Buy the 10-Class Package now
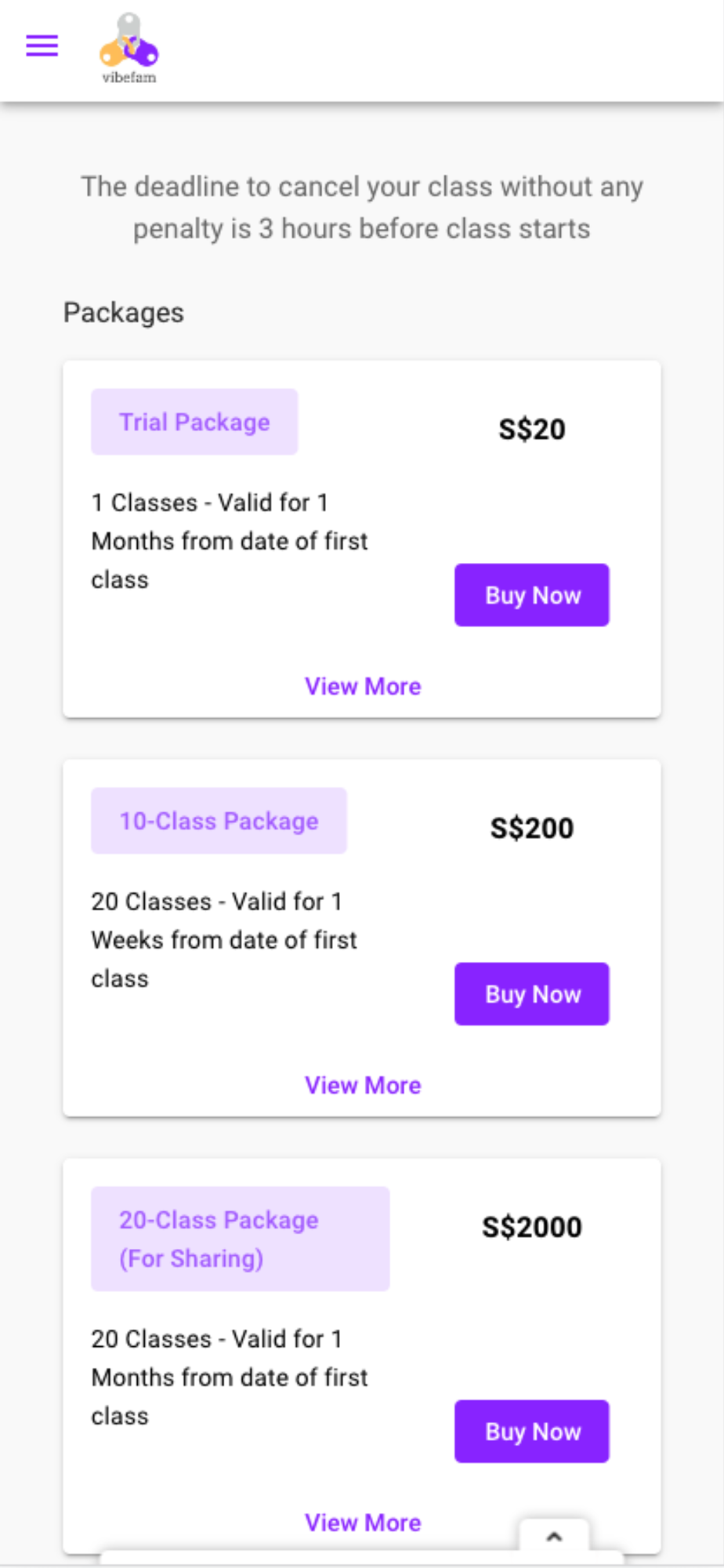Image resolution: width=724 pixels, height=1568 pixels. coord(532,994)
